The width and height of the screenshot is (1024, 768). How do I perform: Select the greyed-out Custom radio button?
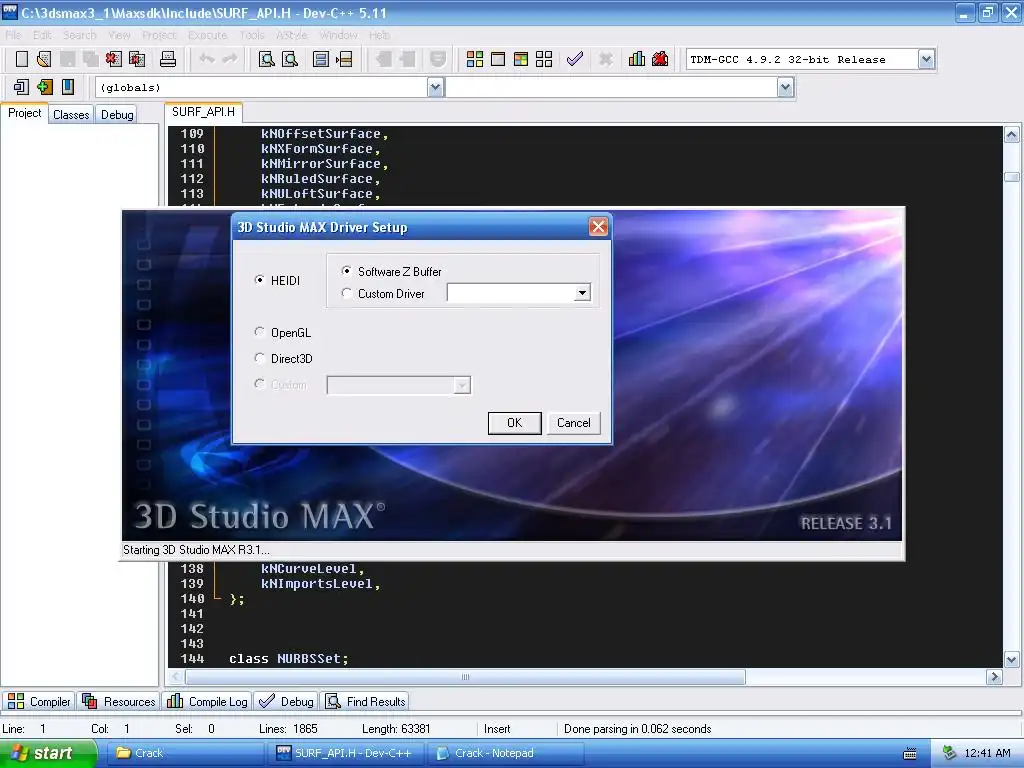click(x=259, y=384)
